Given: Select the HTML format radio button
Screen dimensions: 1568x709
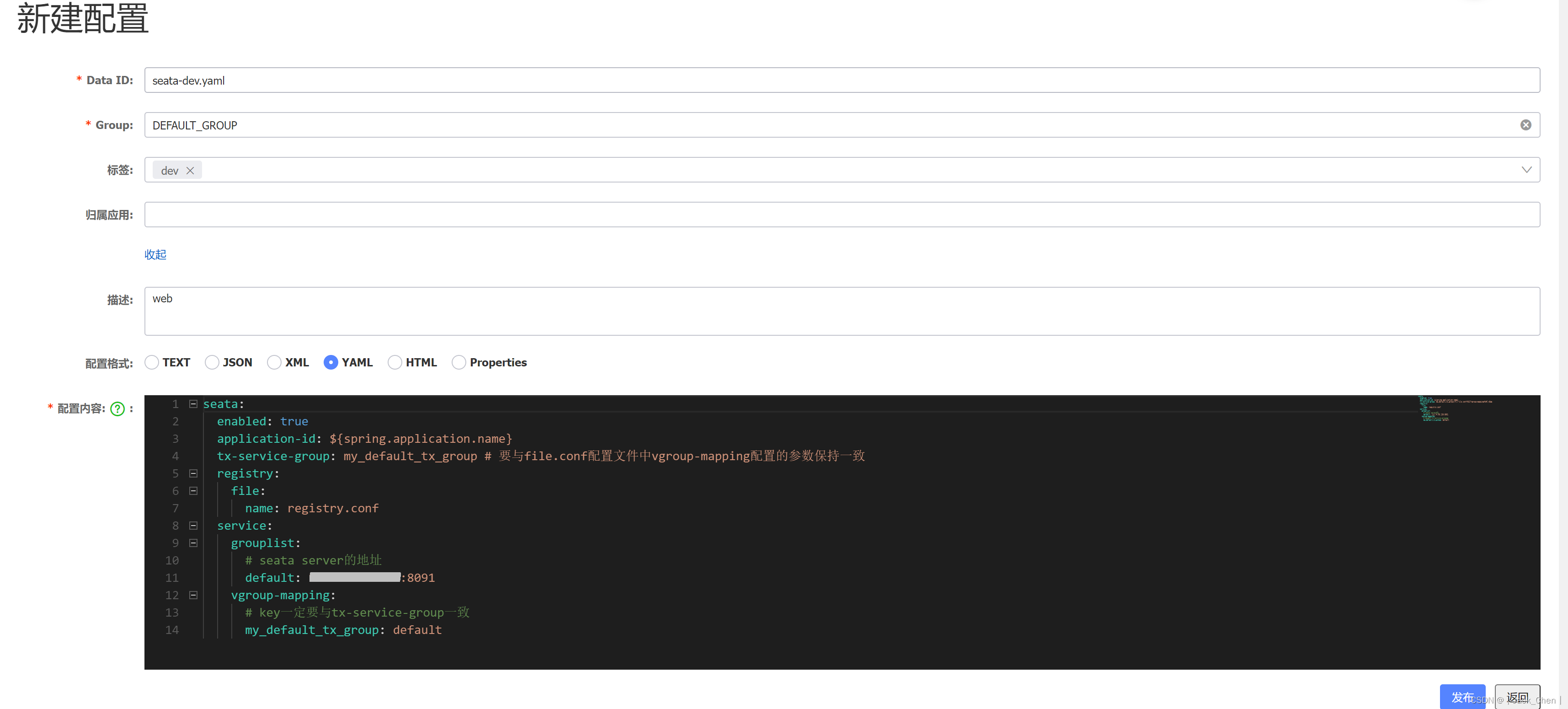Looking at the screenshot, I should pyautogui.click(x=395, y=362).
